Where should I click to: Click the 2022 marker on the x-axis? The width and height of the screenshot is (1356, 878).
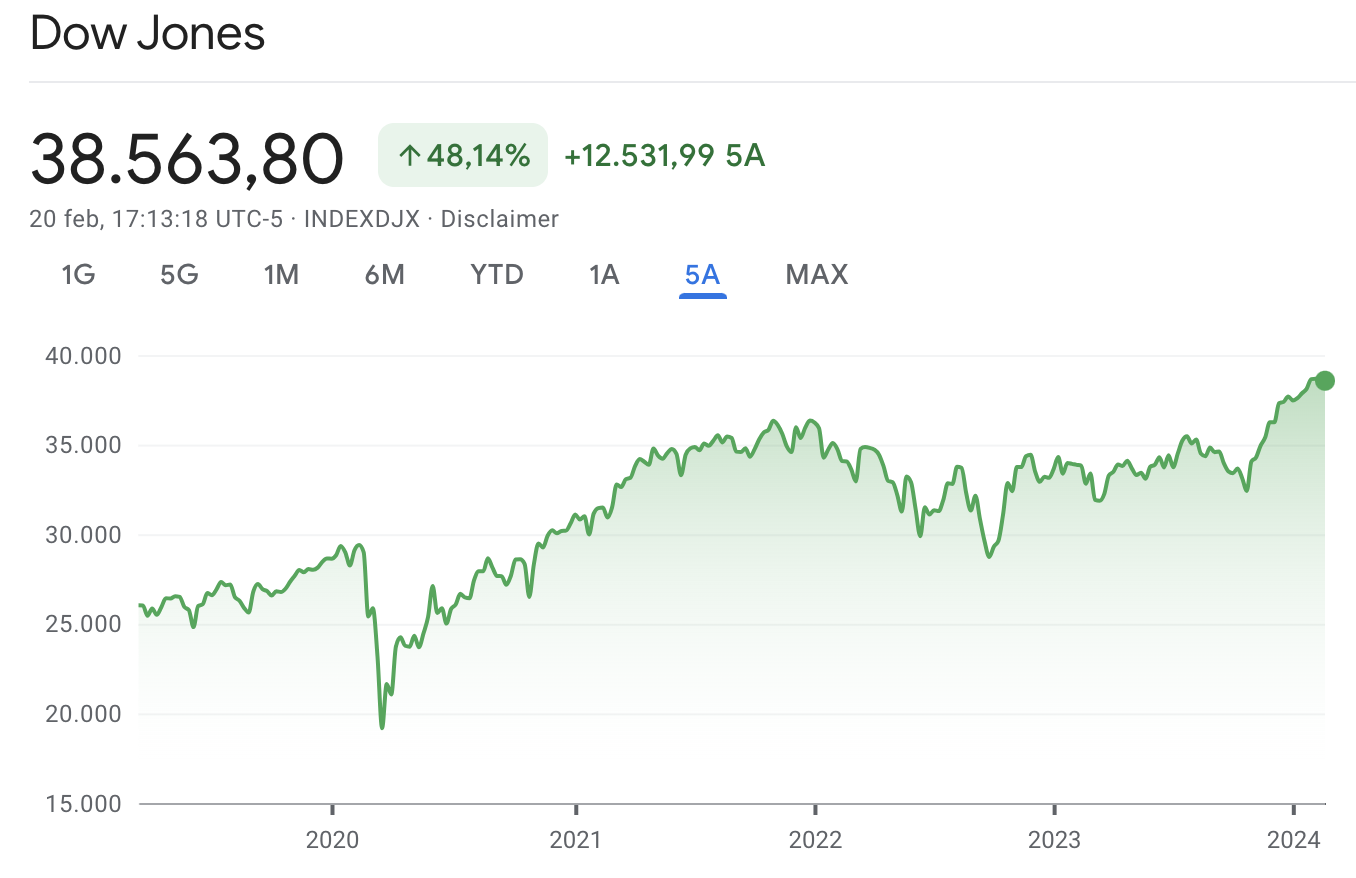(x=815, y=838)
